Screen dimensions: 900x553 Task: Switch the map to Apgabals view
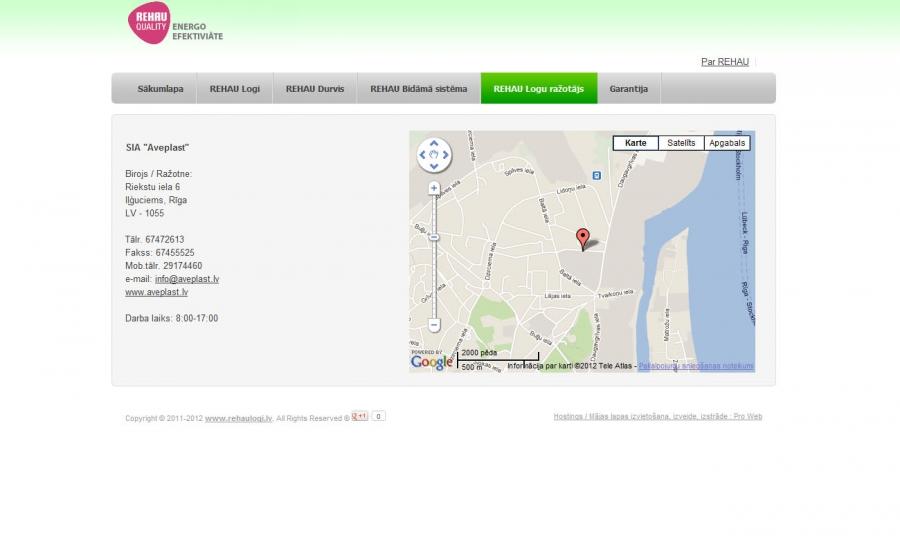coord(727,143)
